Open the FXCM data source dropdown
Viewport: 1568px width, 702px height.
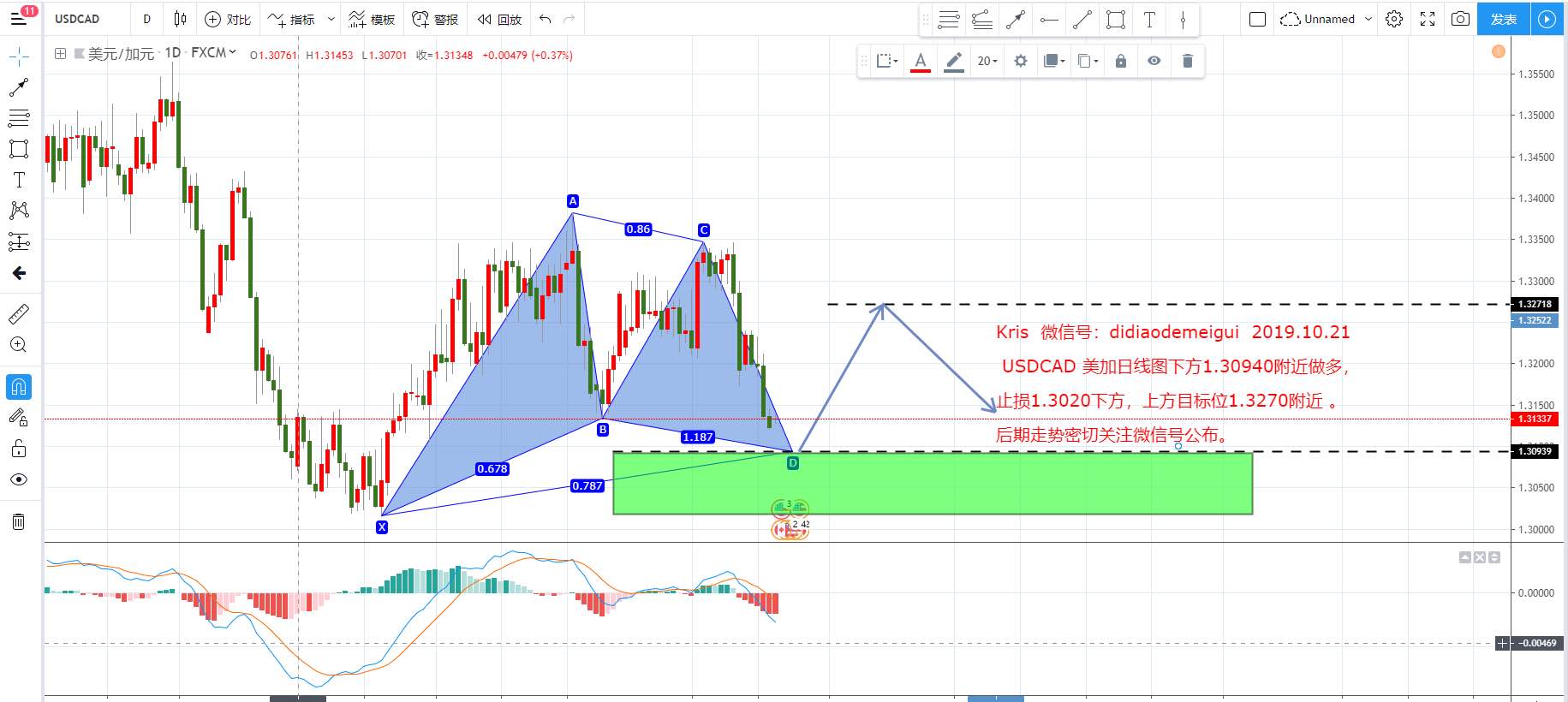click(213, 53)
